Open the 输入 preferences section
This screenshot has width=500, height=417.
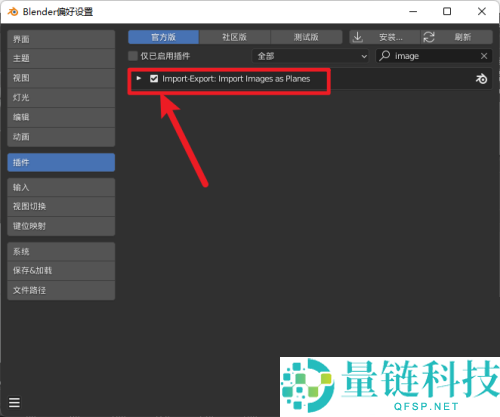pos(61,187)
